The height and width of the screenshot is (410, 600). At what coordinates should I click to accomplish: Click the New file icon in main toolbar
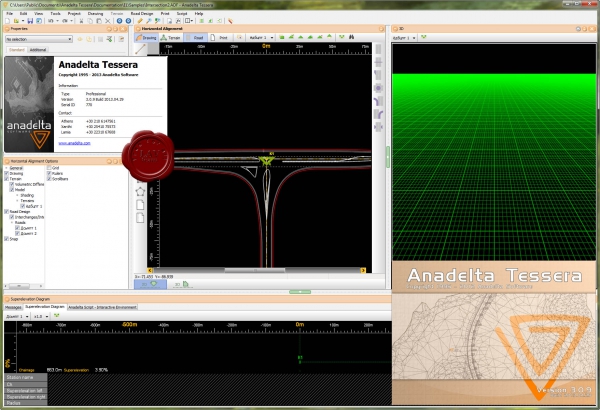click(x=7, y=21)
